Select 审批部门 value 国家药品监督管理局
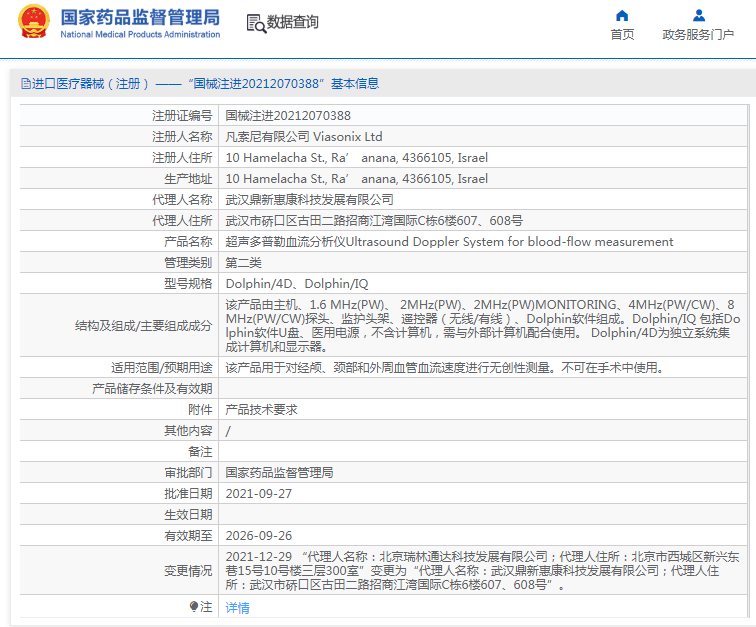The image size is (756, 627). tap(279, 473)
